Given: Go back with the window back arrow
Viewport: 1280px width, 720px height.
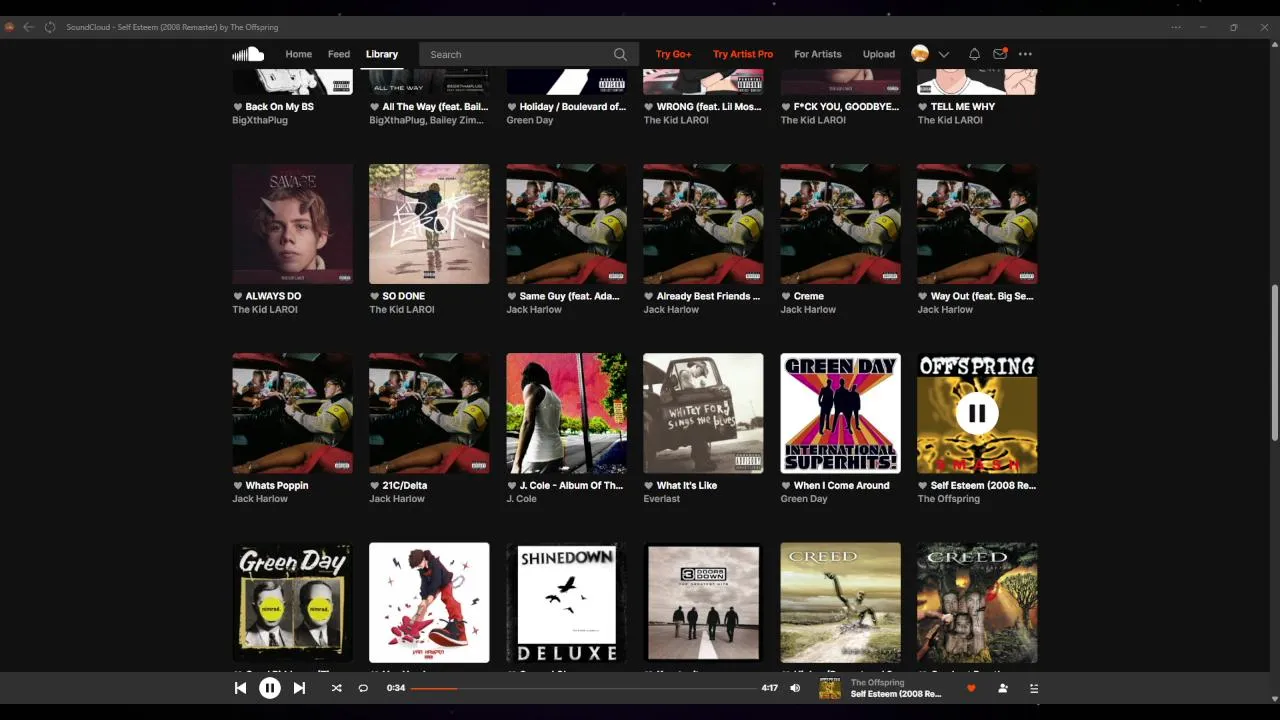Looking at the screenshot, I should (28, 27).
